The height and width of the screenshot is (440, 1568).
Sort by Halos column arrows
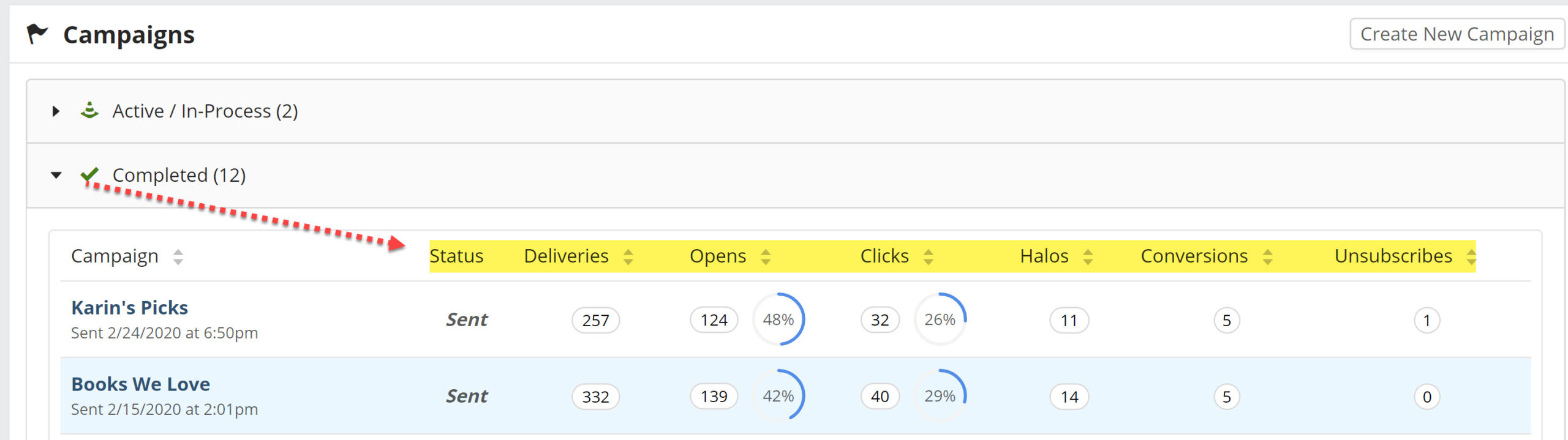point(1087,256)
